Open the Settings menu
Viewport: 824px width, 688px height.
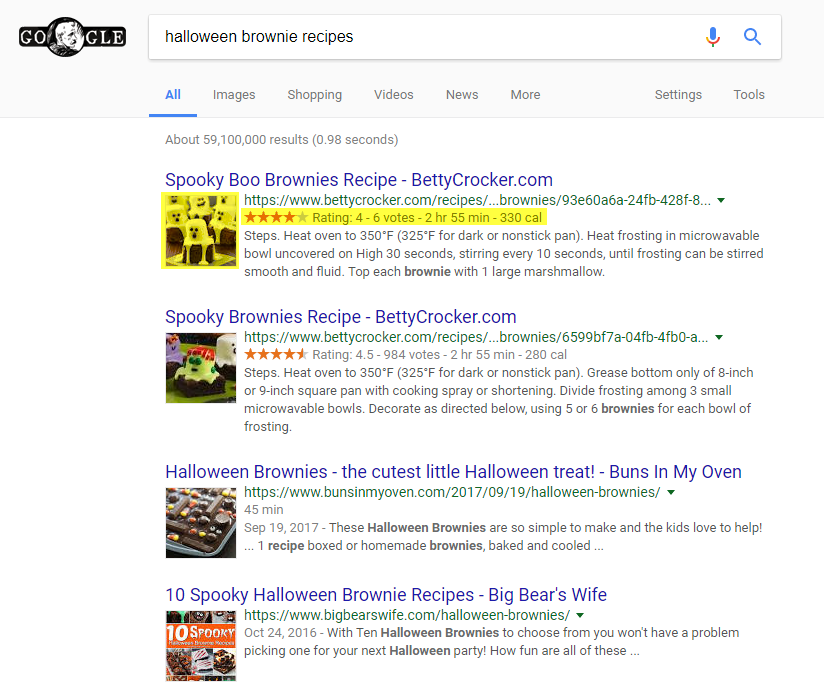pos(678,94)
